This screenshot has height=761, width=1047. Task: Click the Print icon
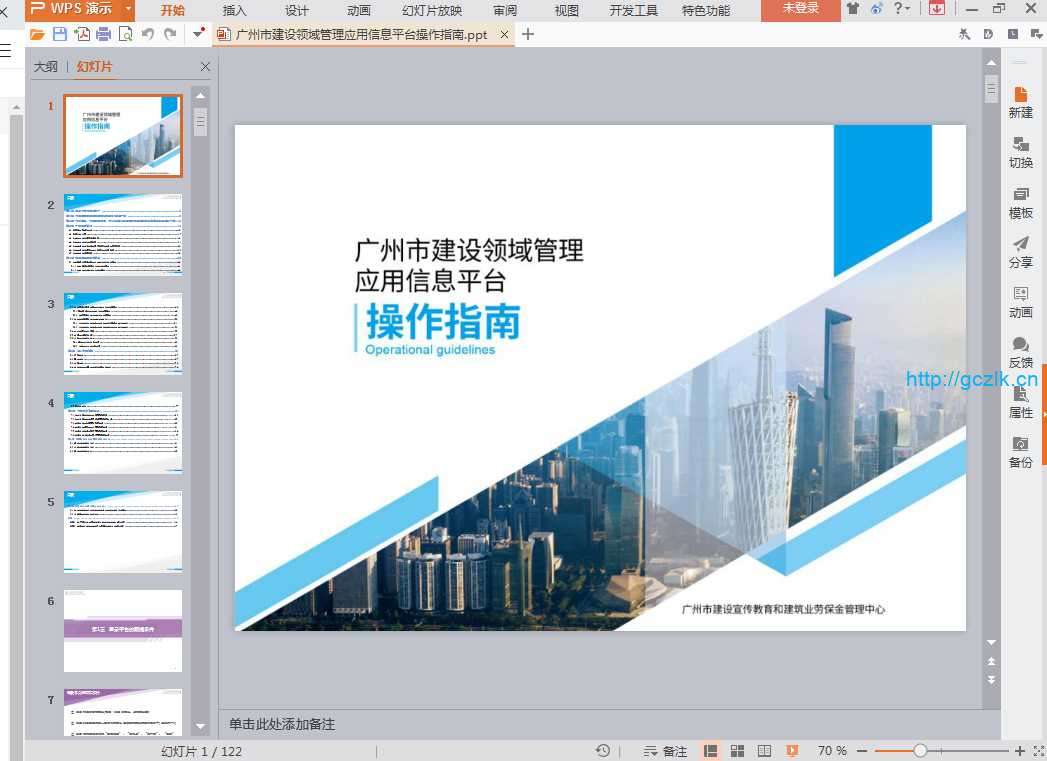(104, 34)
